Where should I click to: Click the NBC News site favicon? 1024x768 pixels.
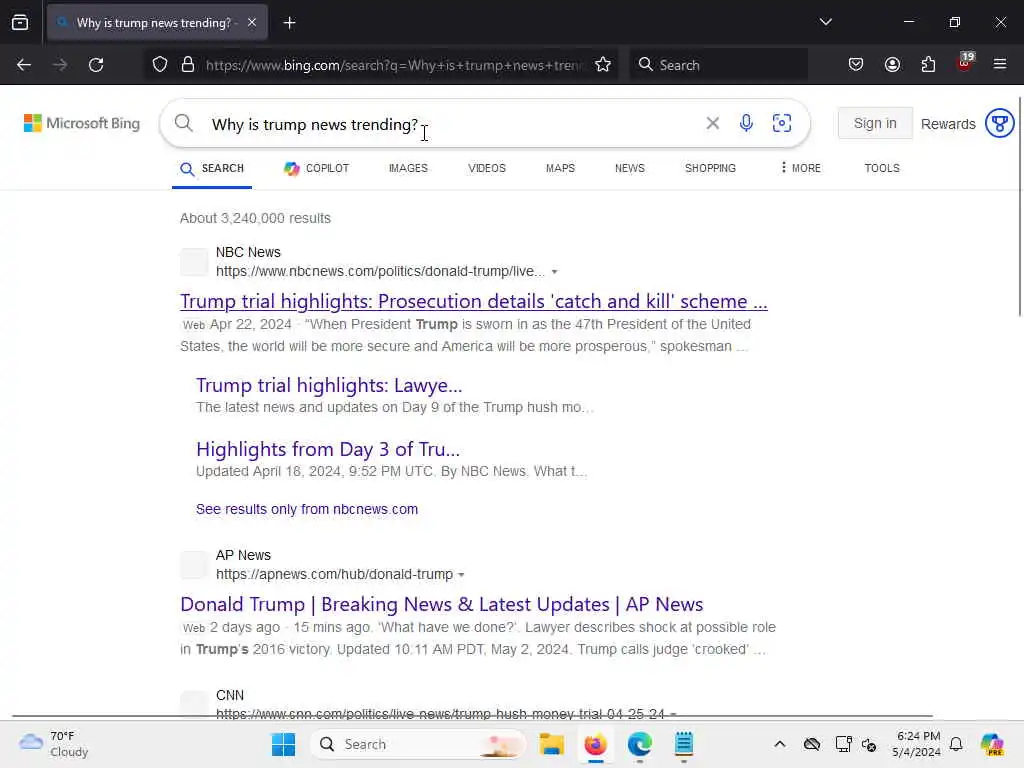(x=194, y=262)
